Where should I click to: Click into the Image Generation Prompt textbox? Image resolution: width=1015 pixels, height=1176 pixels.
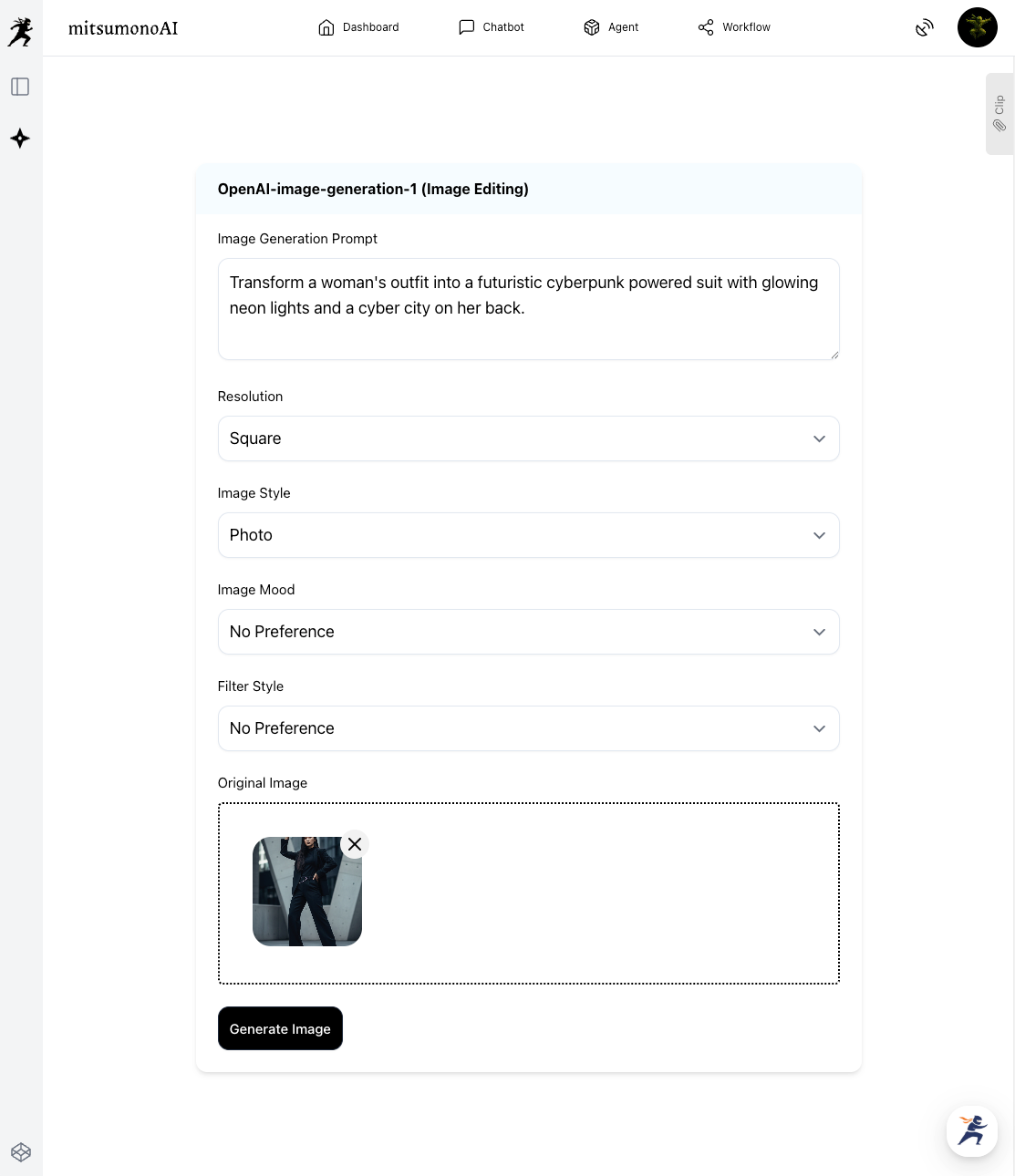tap(528, 309)
